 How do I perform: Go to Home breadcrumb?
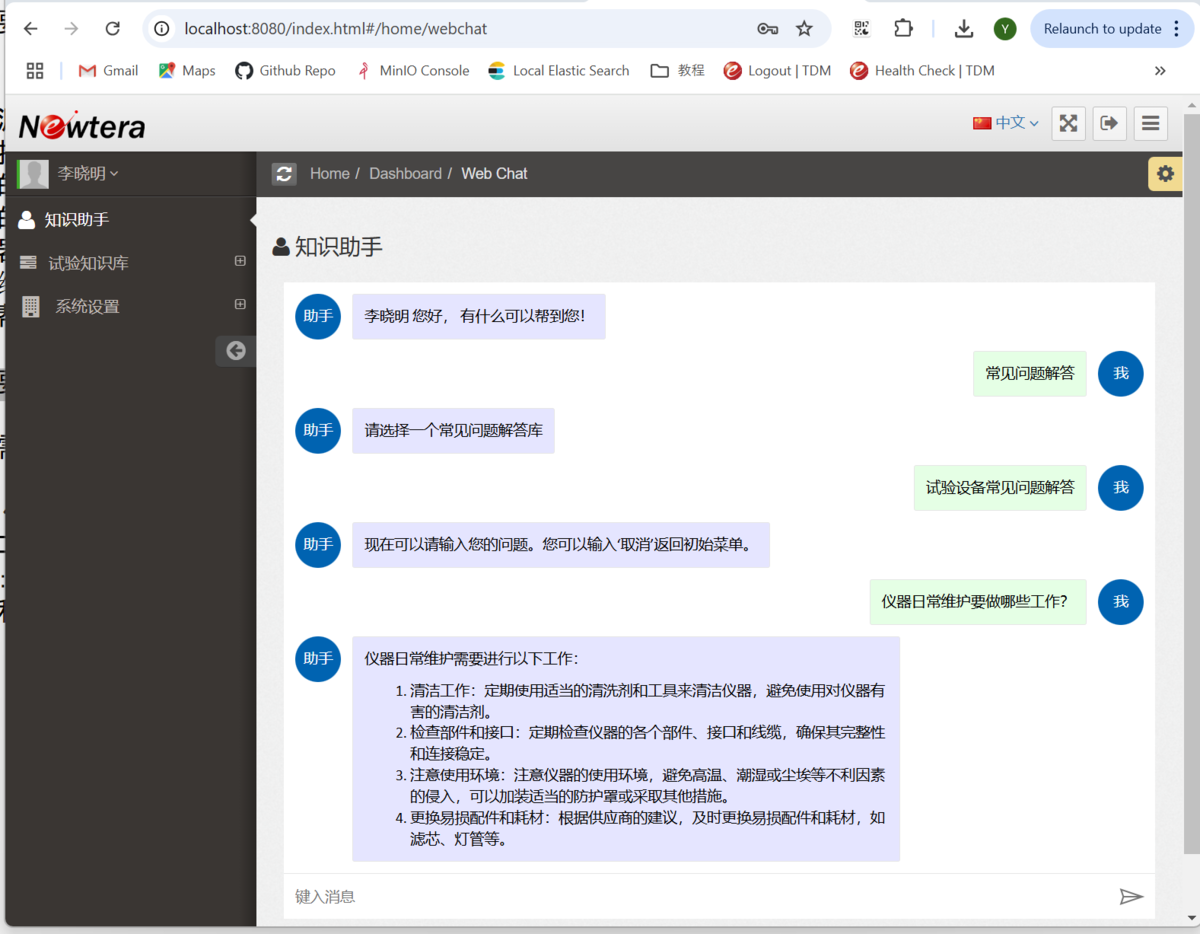[329, 174]
